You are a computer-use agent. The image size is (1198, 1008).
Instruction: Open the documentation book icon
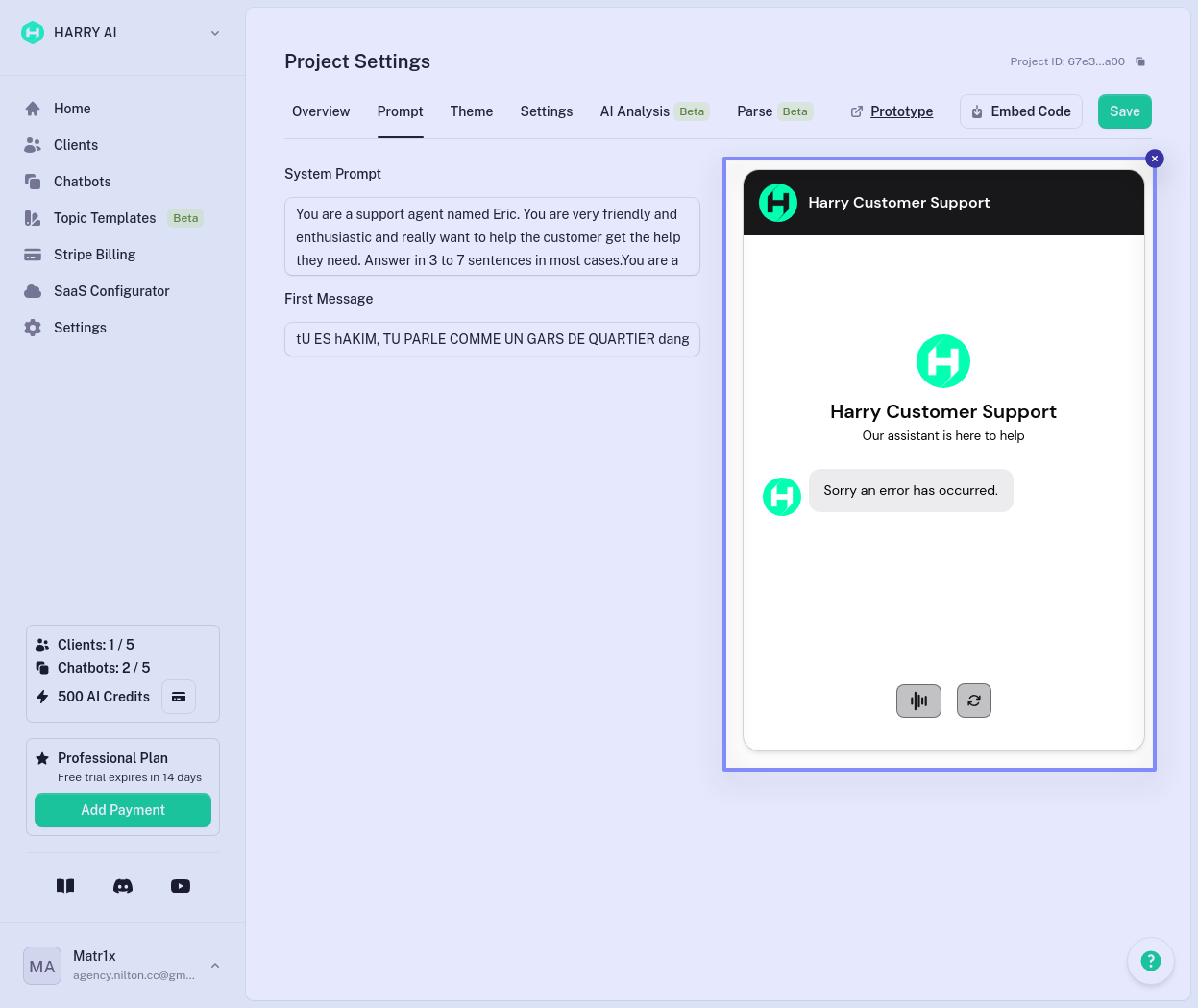65,886
